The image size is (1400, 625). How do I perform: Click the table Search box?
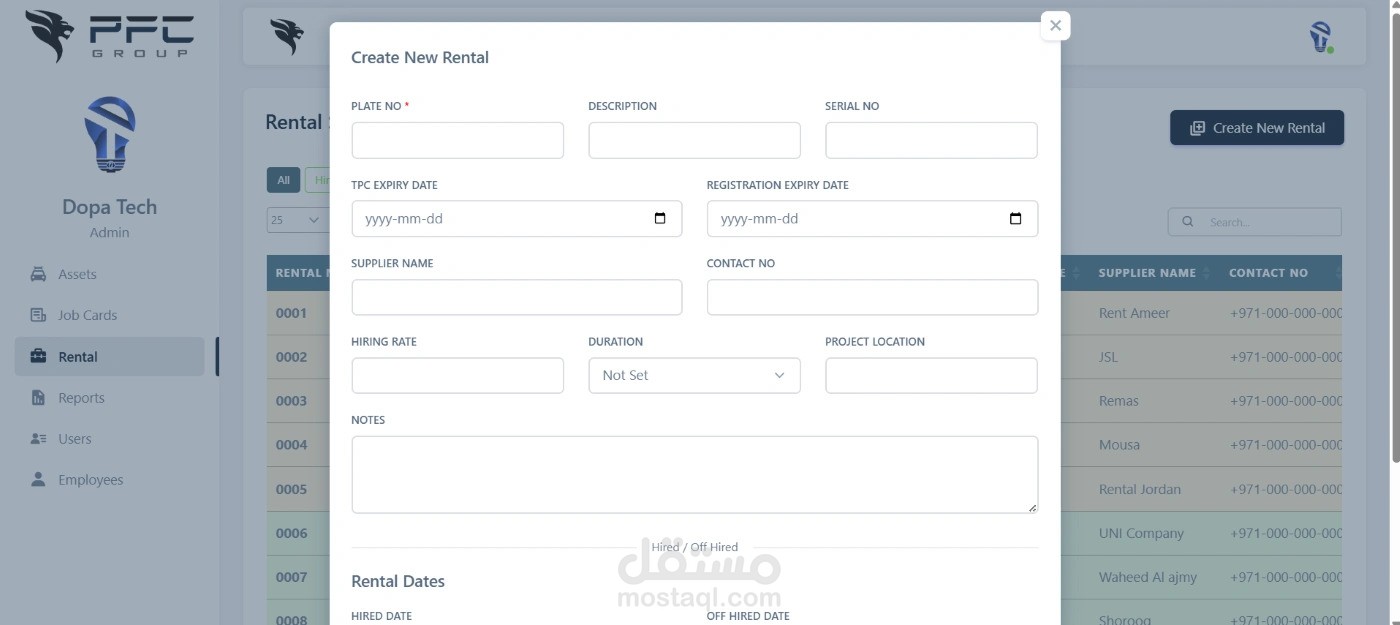pos(1254,222)
